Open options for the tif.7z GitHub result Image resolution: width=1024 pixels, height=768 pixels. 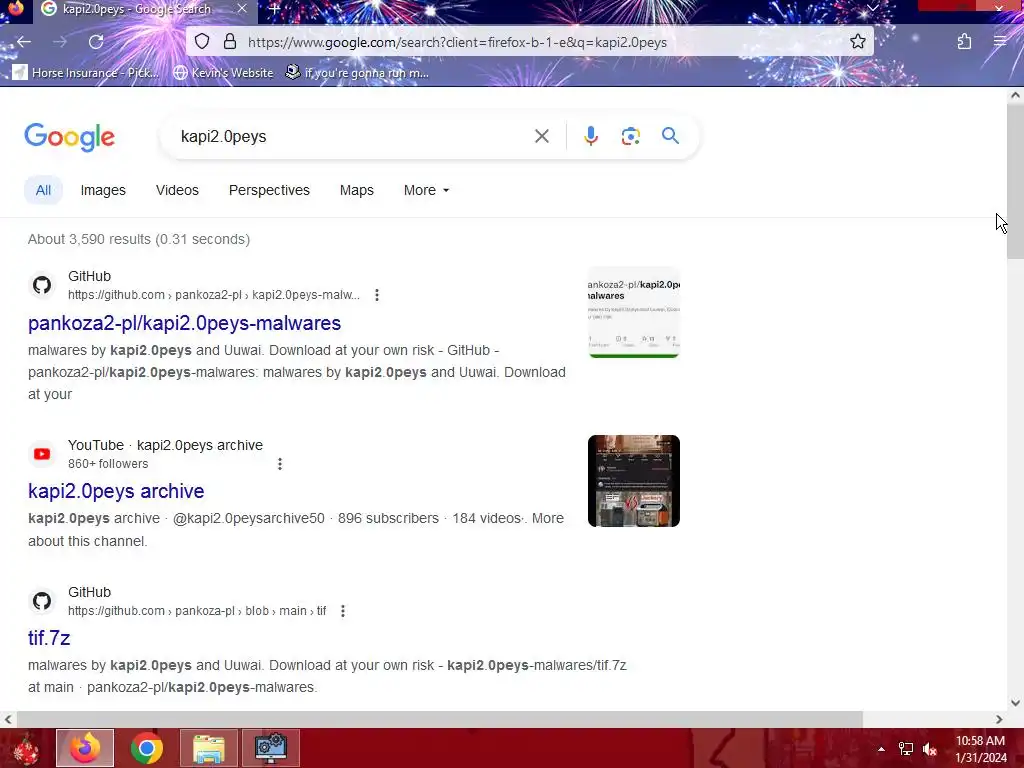(x=343, y=611)
